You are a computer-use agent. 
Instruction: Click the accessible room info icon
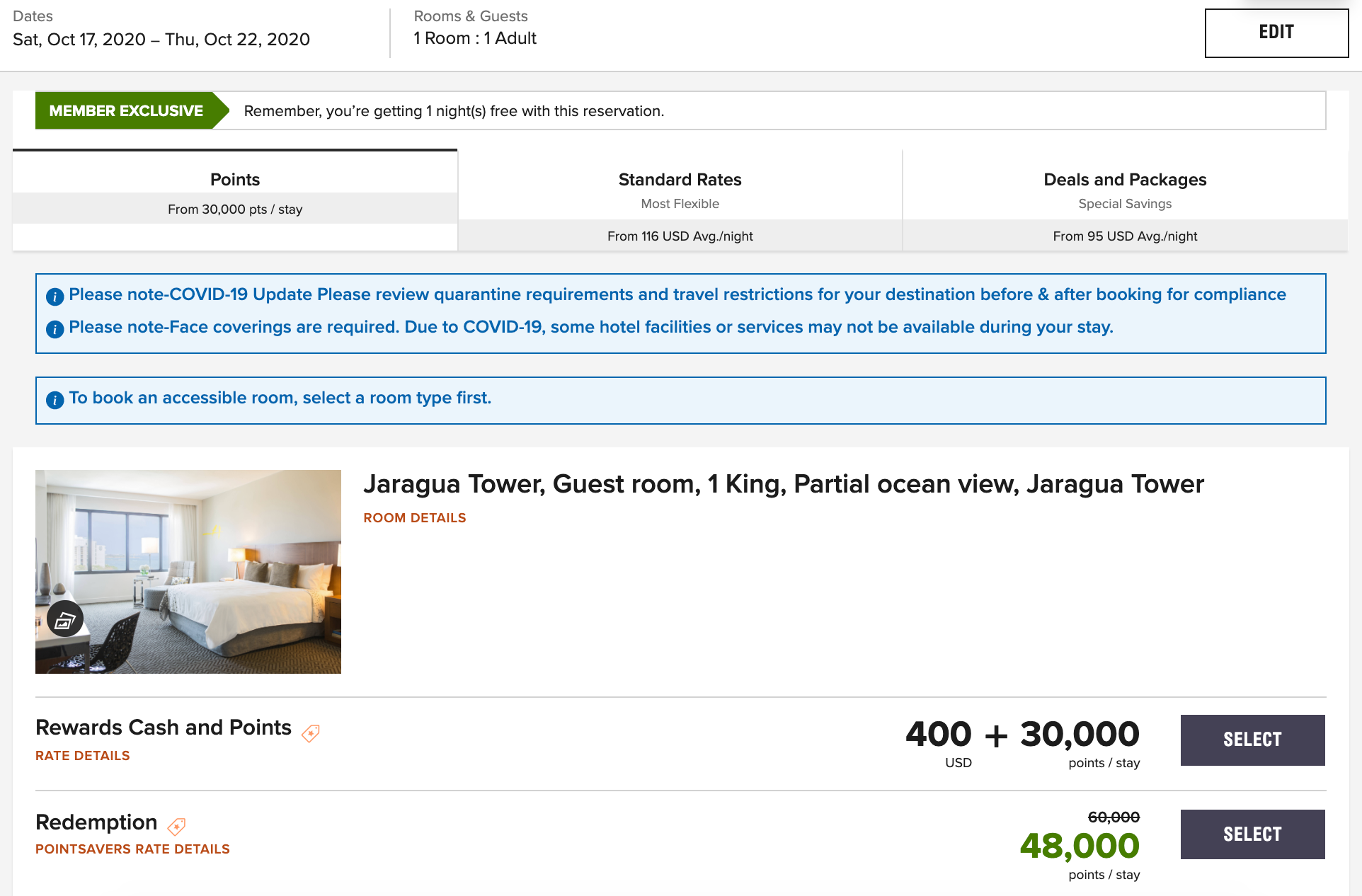point(55,400)
